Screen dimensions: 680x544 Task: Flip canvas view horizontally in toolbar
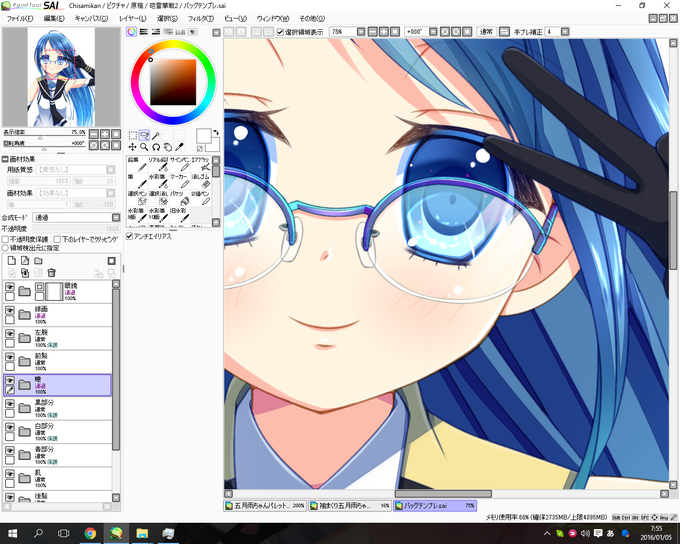[x=504, y=32]
